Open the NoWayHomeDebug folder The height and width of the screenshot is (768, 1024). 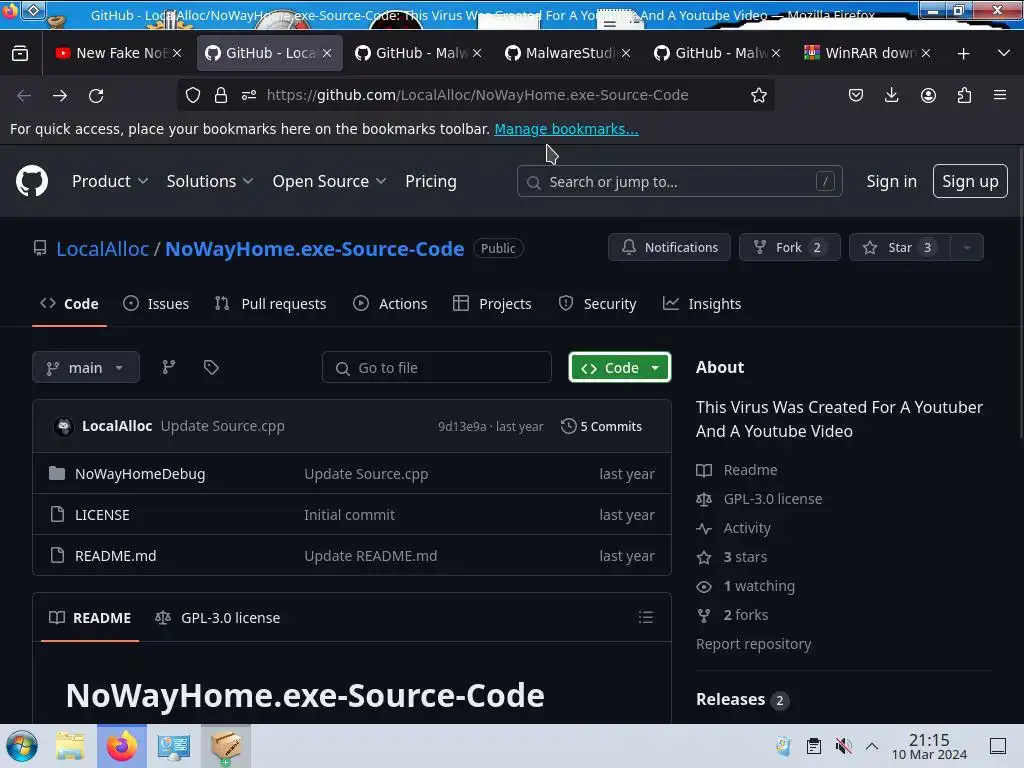140,473
